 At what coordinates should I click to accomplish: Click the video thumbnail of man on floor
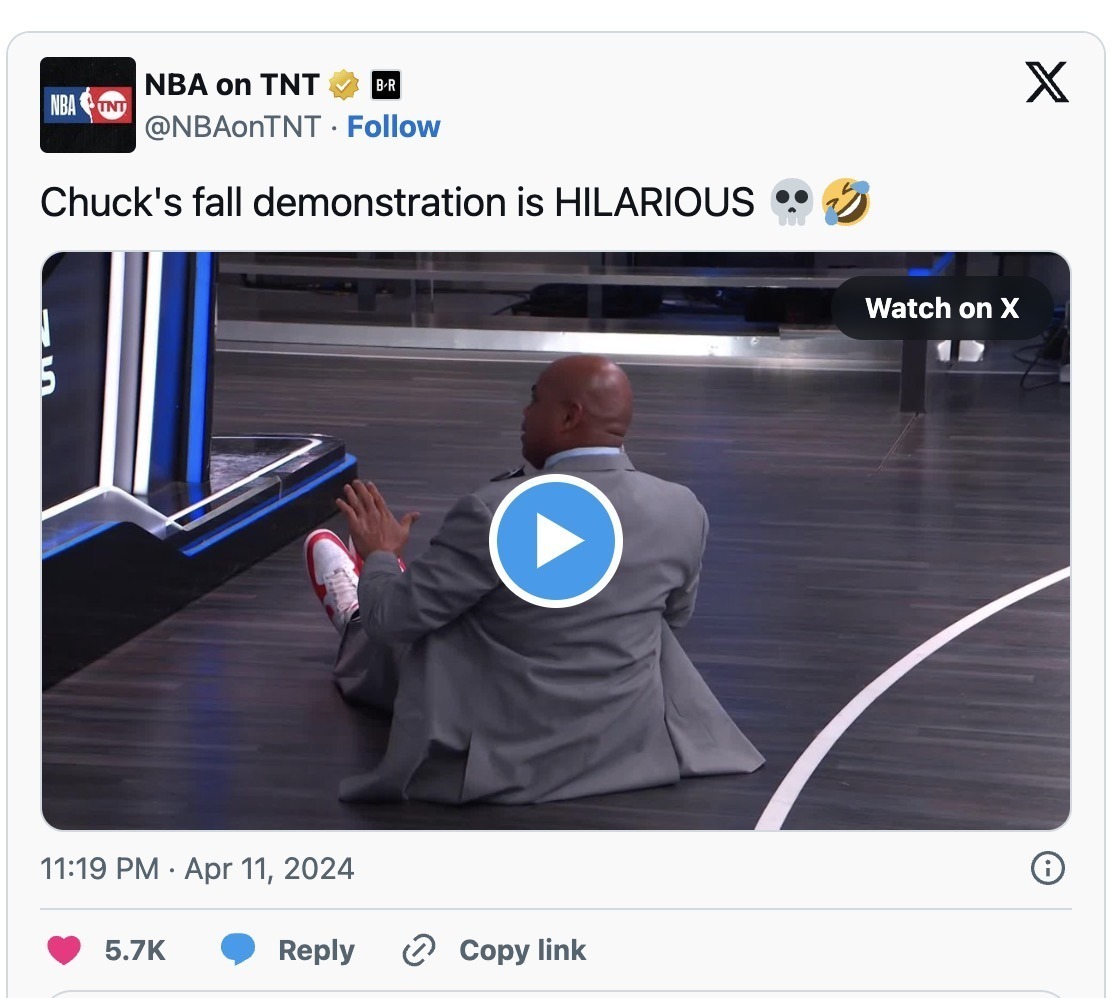555,541
